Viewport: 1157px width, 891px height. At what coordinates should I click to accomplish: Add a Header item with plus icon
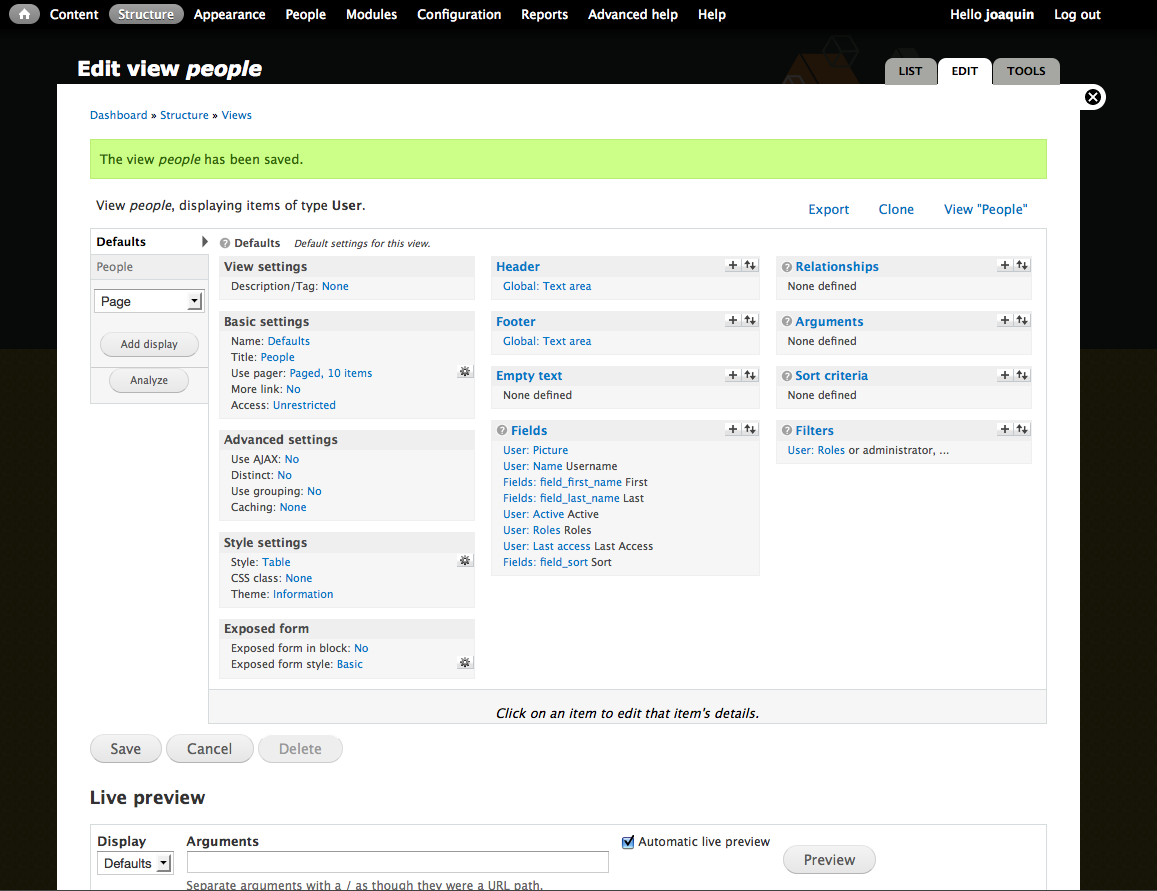pos(733,266)
